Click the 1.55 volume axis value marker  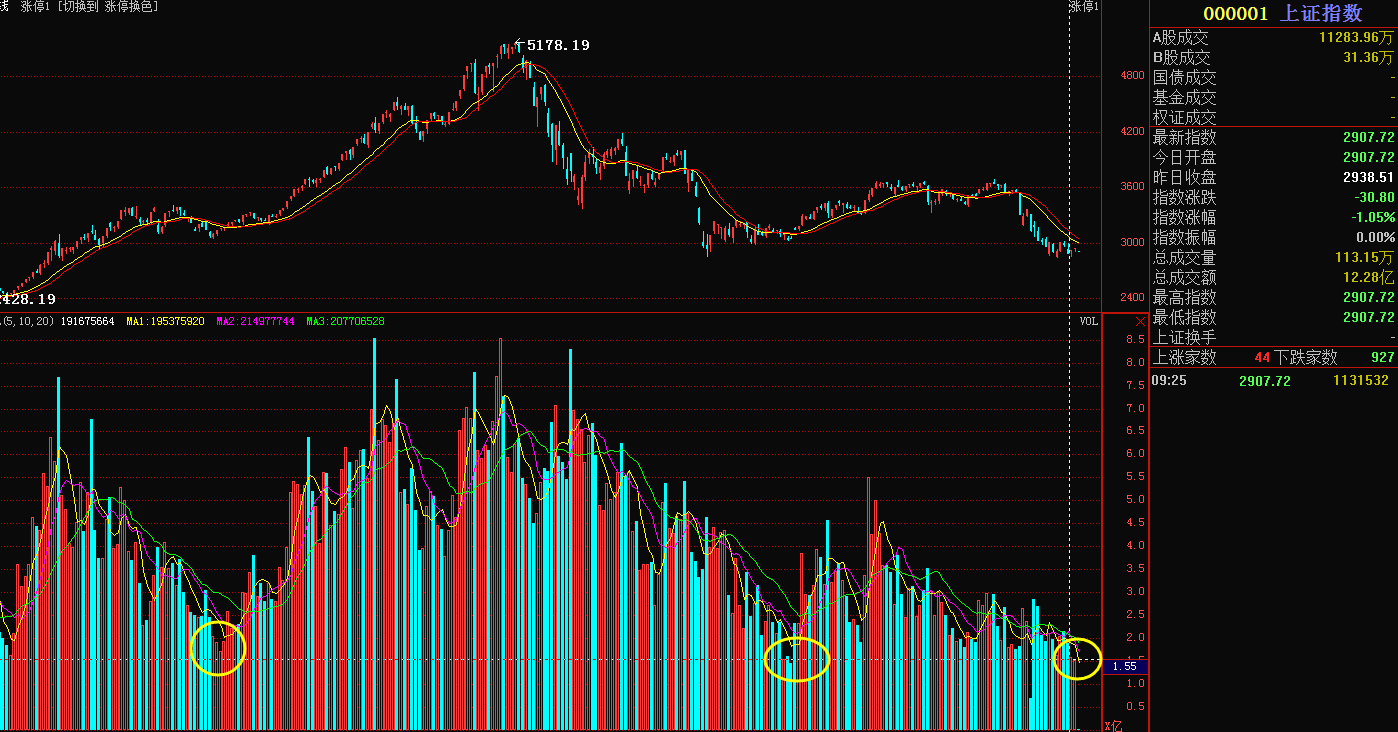point(1124,666)
